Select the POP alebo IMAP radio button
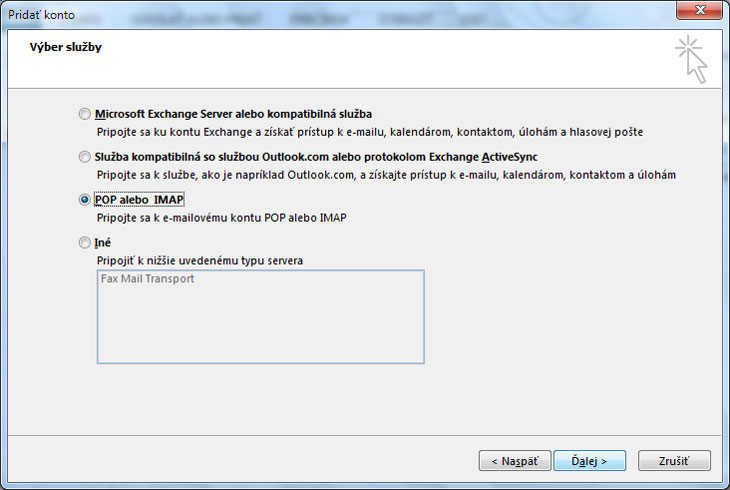Image resolution: width=730 pixels, height=490 pixels. (84, 200)
